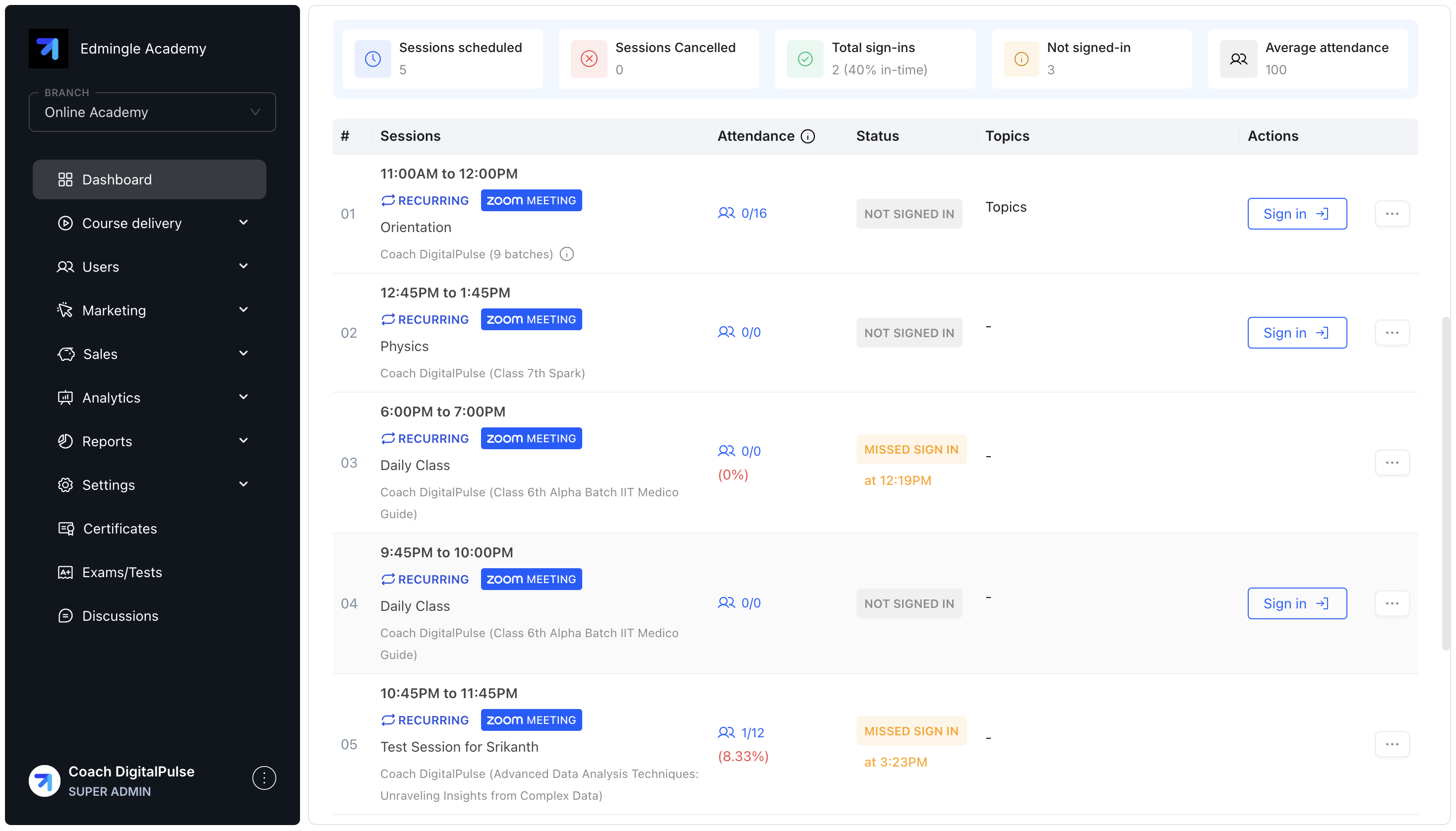Click the Not signed-in warning icon

(x=1021, y=59)
